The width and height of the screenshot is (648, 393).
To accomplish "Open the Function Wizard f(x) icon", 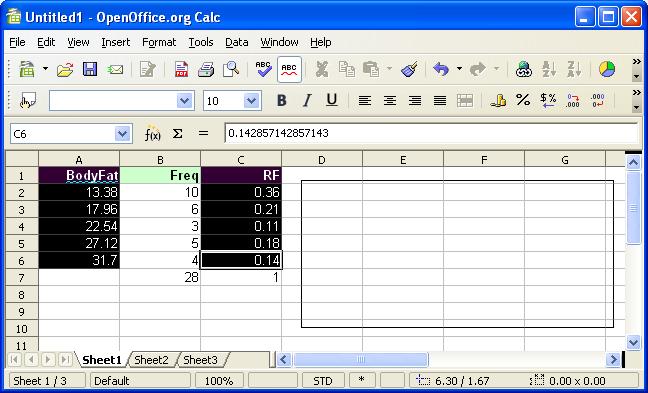I will click(x=152, y=133).
